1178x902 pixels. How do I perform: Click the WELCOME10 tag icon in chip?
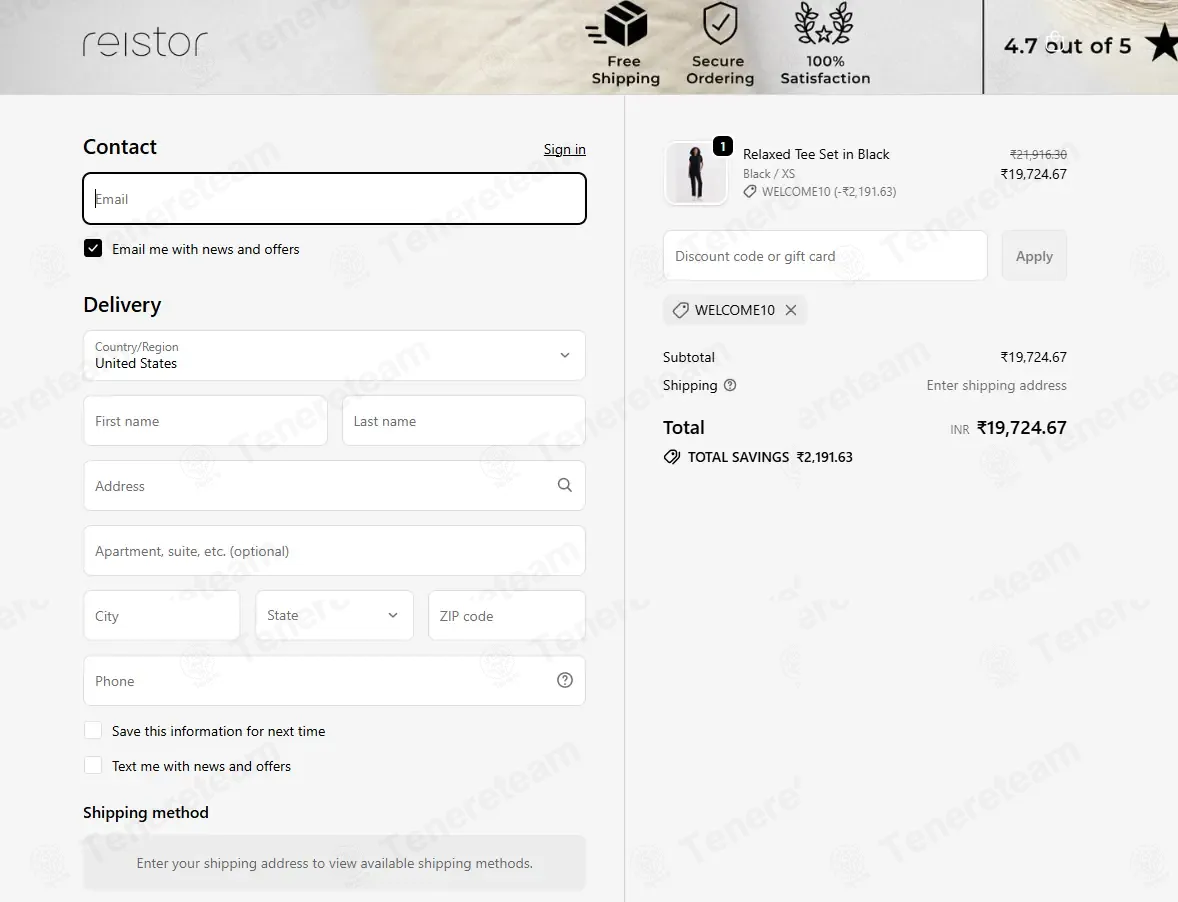click(681, 310)
